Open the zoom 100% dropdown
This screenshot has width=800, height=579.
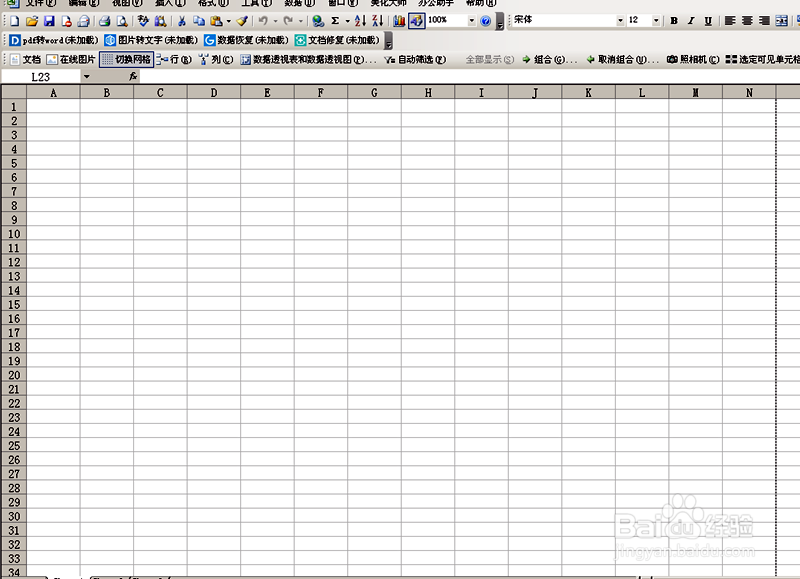click(x=471, y=21)
